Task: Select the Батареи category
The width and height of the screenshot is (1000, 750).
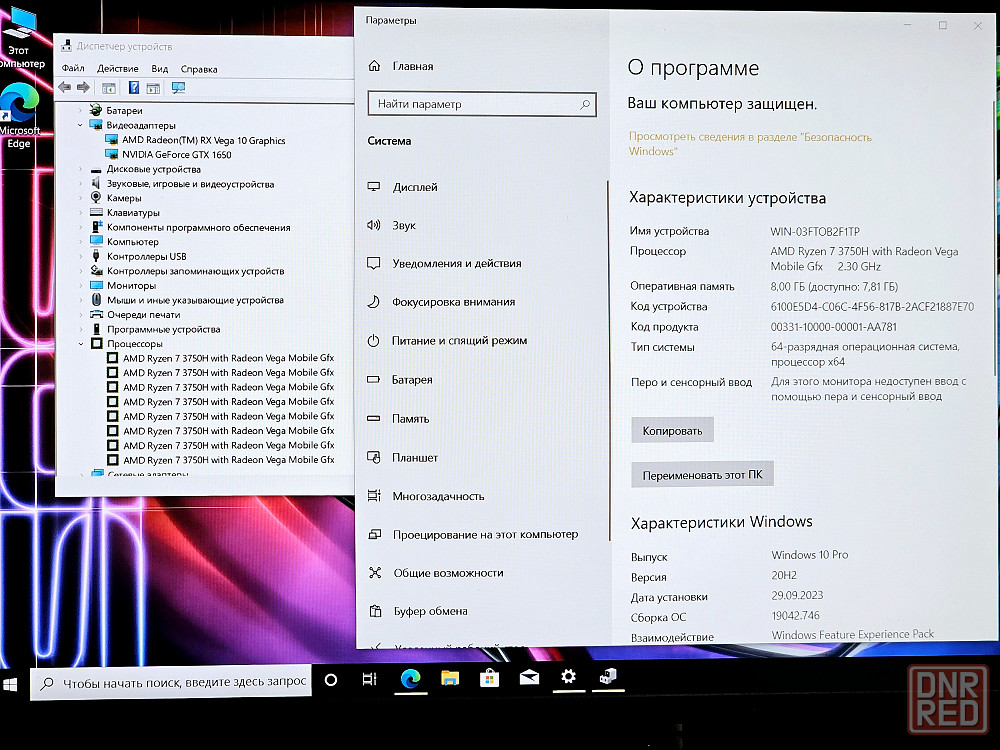Action: [x=124, y=111]
